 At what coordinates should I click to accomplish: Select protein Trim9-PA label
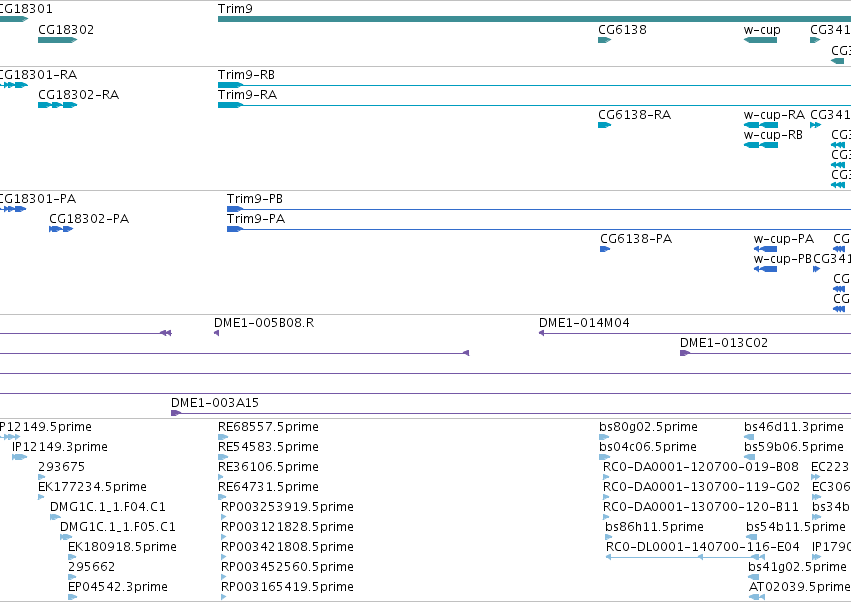(x=256, y=219)
